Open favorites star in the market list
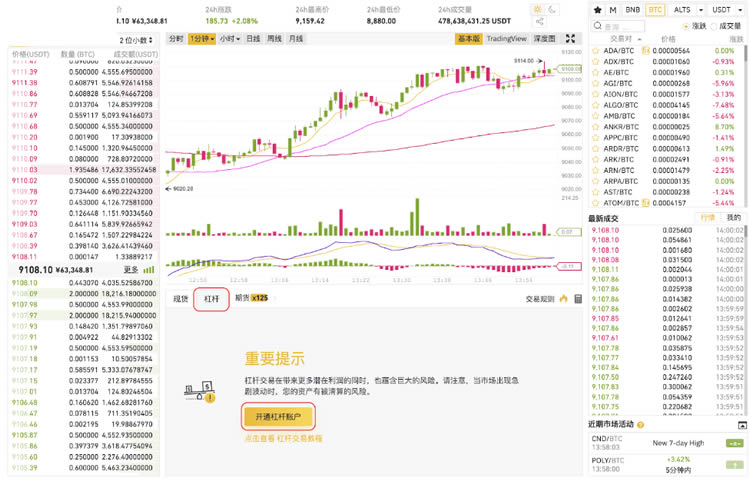The height and width of the screenshot is (482, 750). click(x=597, y=10)
